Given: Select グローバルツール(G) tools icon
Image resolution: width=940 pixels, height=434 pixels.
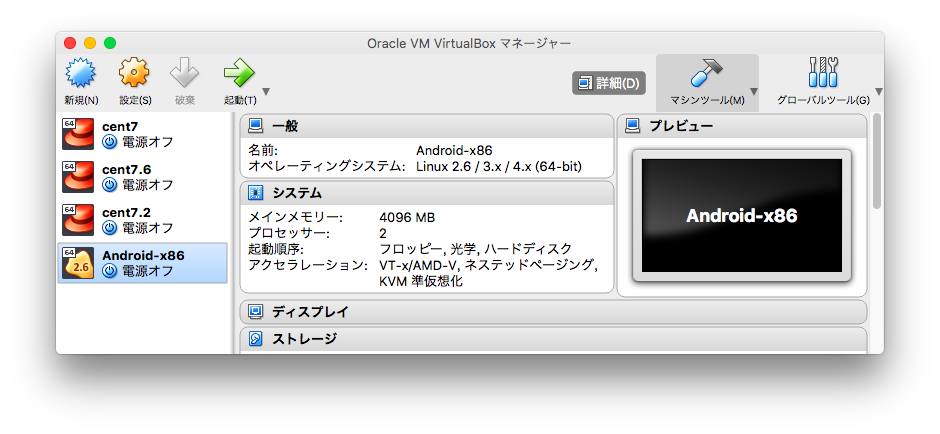Looking at the screenshot, I should (823, 73).
